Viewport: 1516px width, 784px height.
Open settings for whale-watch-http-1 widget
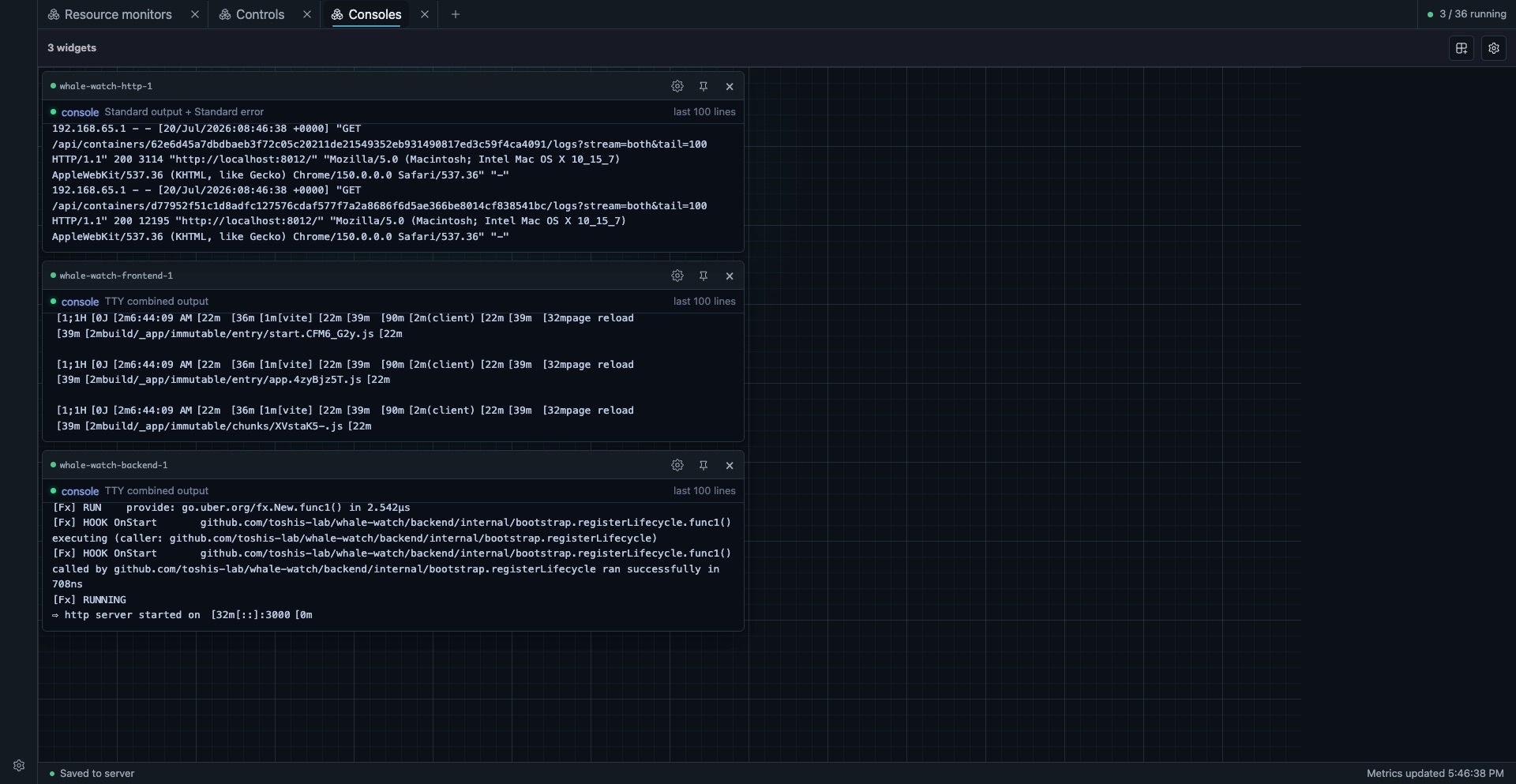coord(677,86)
